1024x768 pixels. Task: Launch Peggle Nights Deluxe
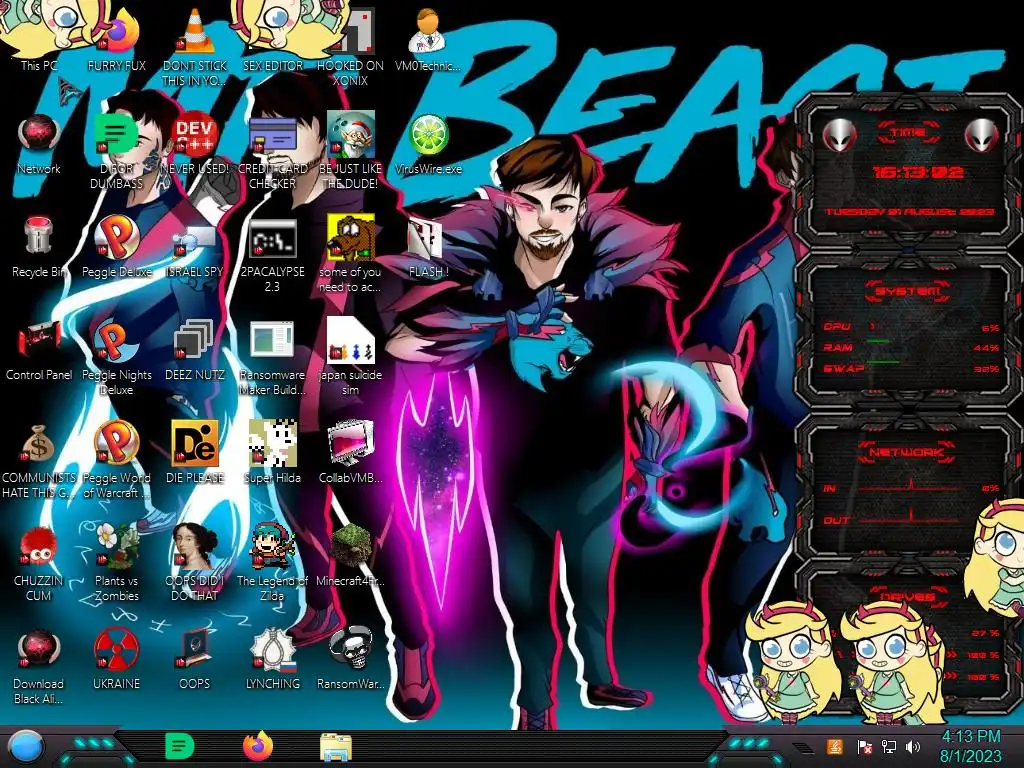coord(116,357)
